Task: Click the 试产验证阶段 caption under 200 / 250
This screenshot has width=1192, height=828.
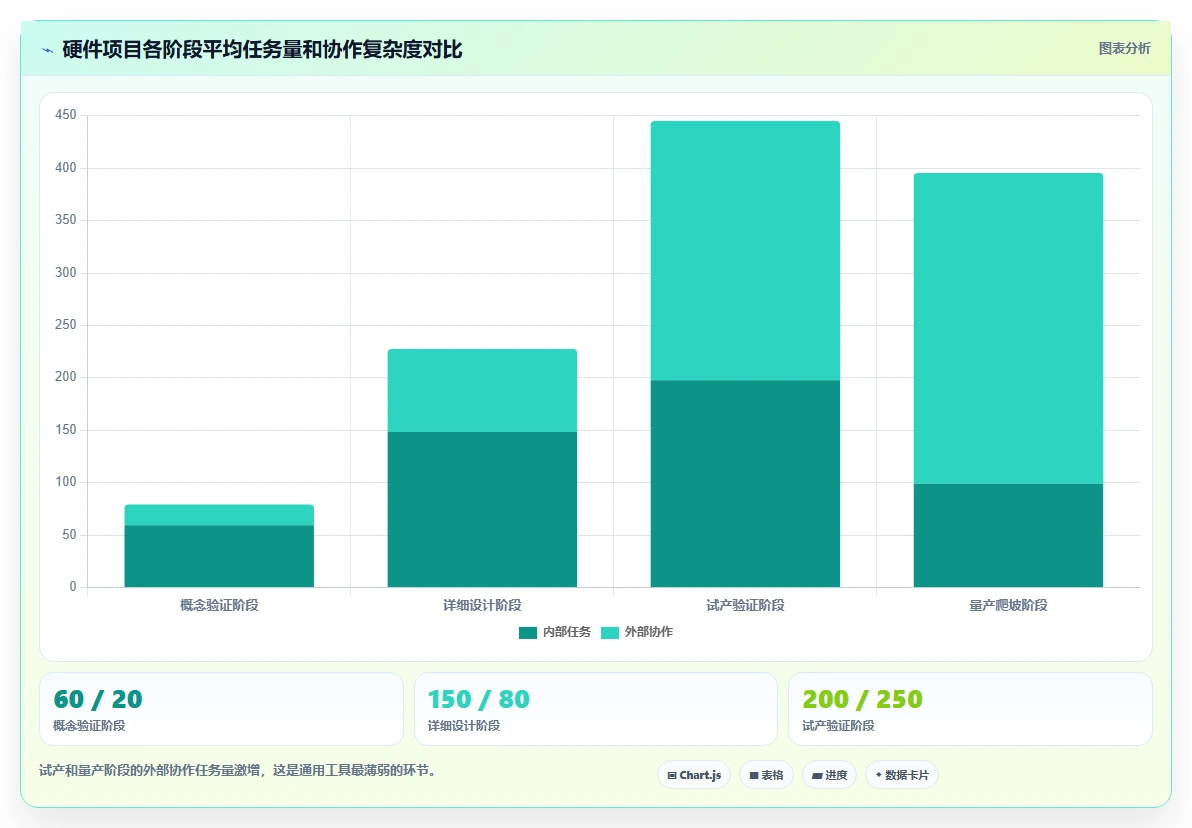Action: [839, 725]
